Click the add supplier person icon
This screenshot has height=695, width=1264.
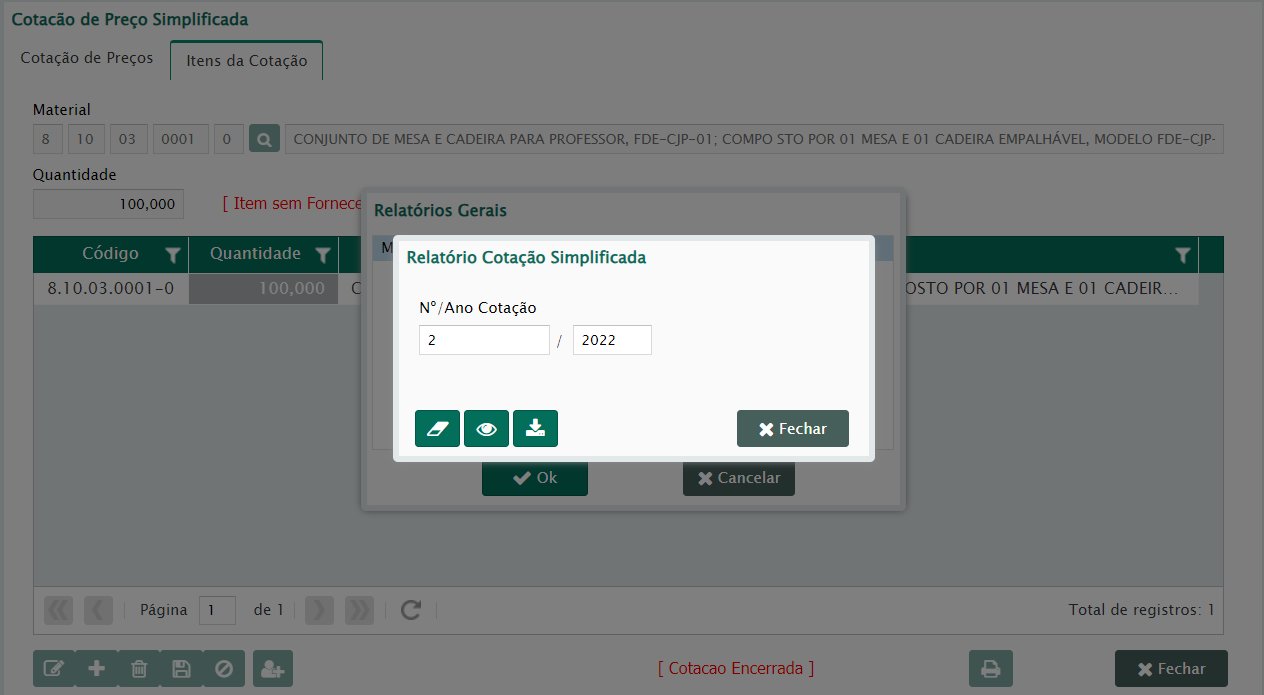[x=272, y=669]
